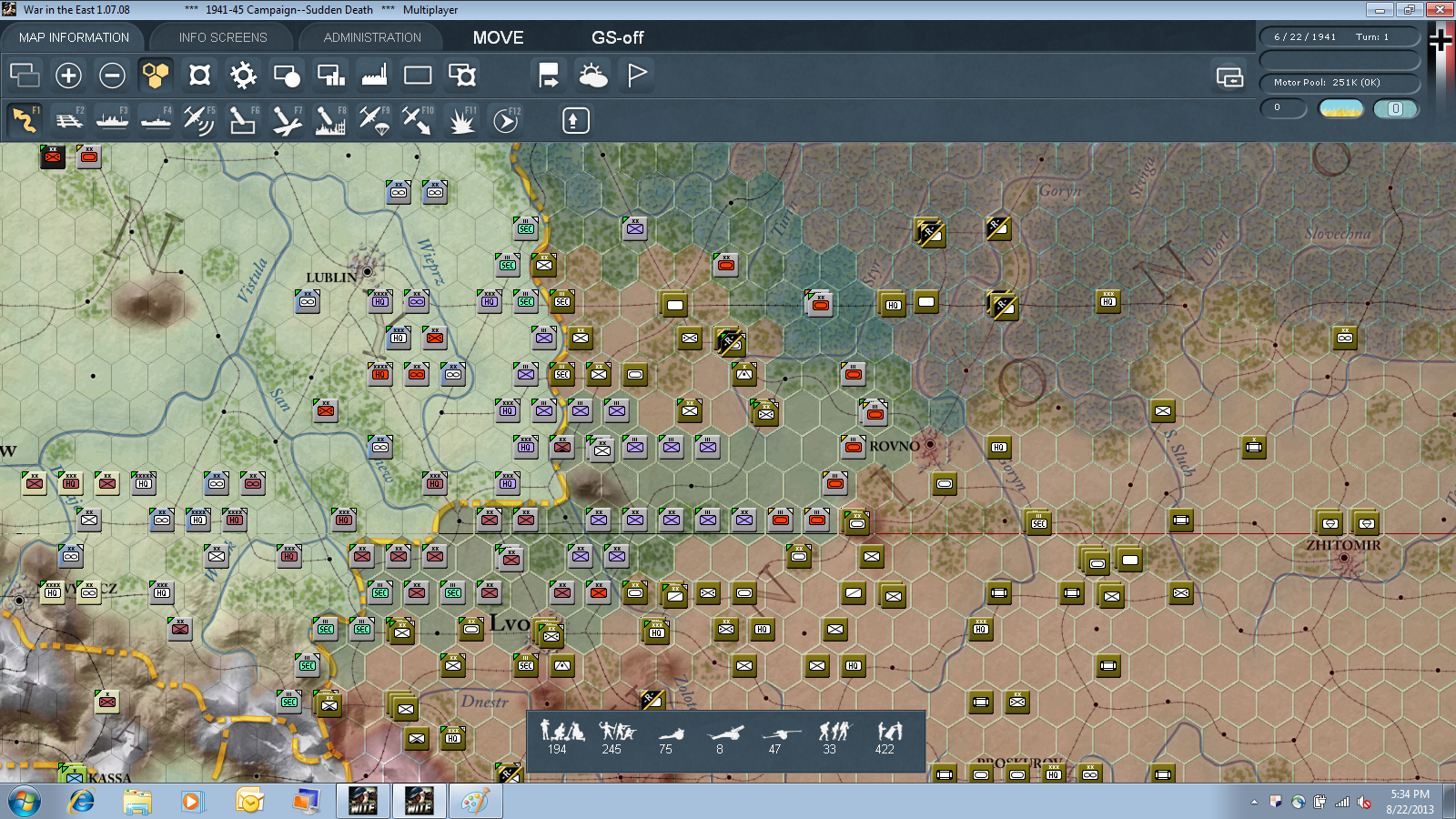
Task: Click the flag with arrow icon
Action: coord(549,75)
